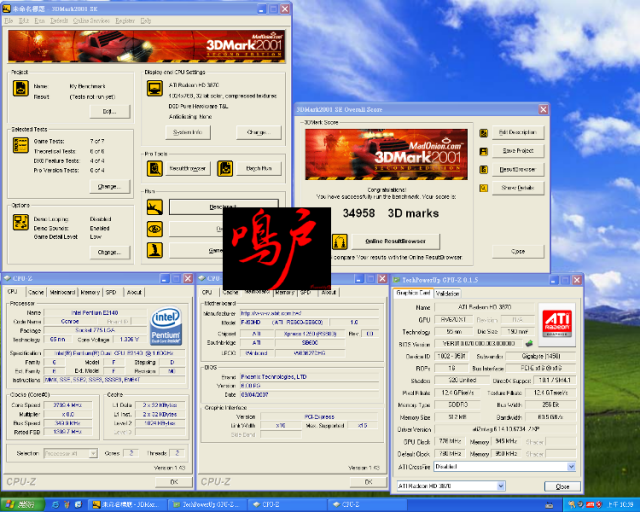
Task: Open the Mainboard tab in the Processor CPU-Z window
Action: click(x=62, y=292)
